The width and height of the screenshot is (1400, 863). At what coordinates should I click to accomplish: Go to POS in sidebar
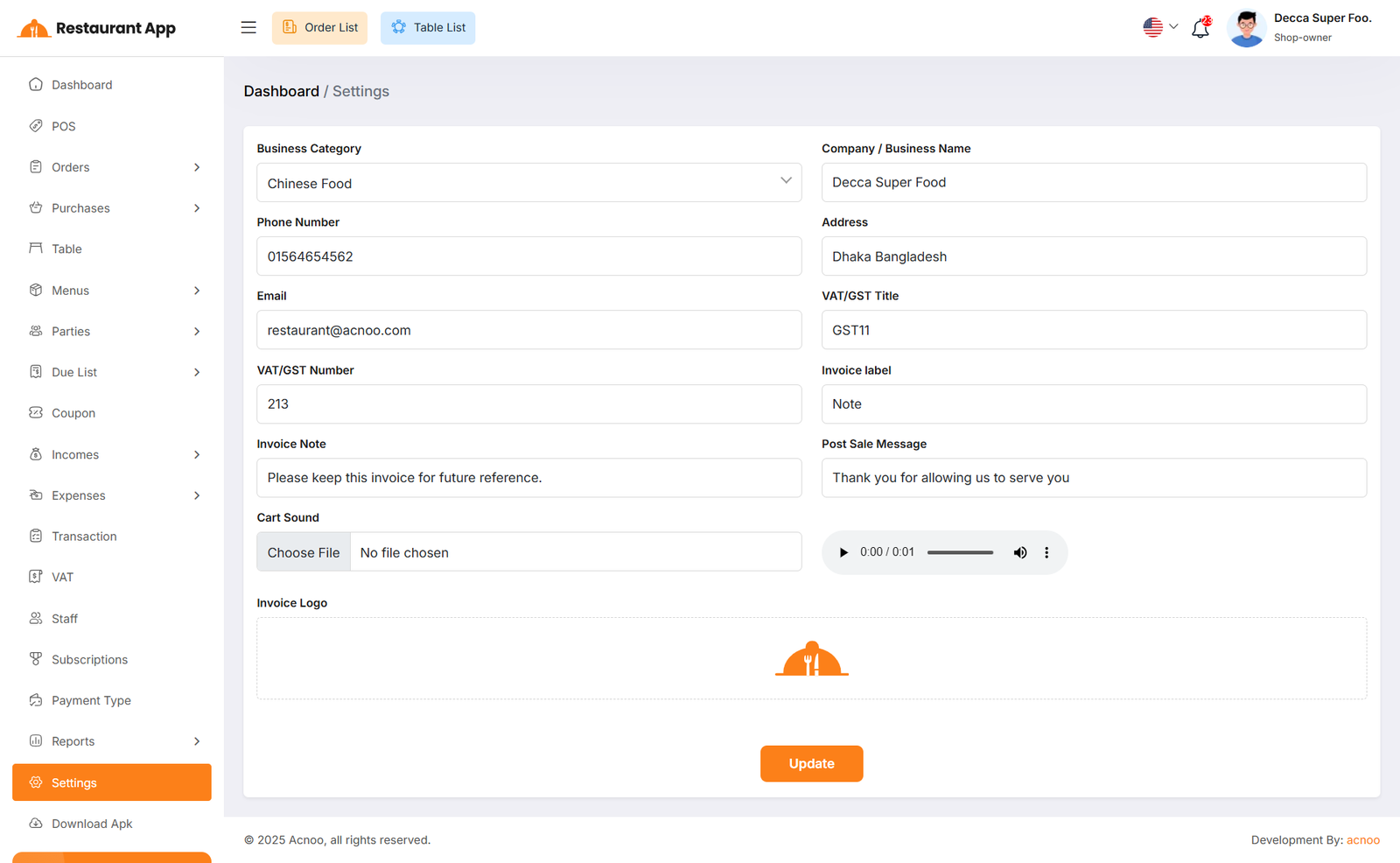pyautogui.click(x=64, y=126)
